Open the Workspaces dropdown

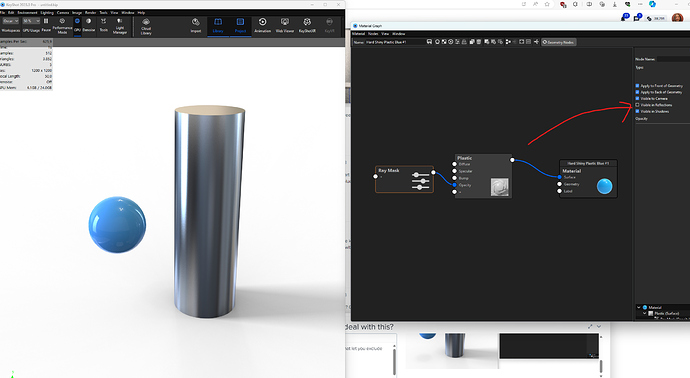[11, 21]
